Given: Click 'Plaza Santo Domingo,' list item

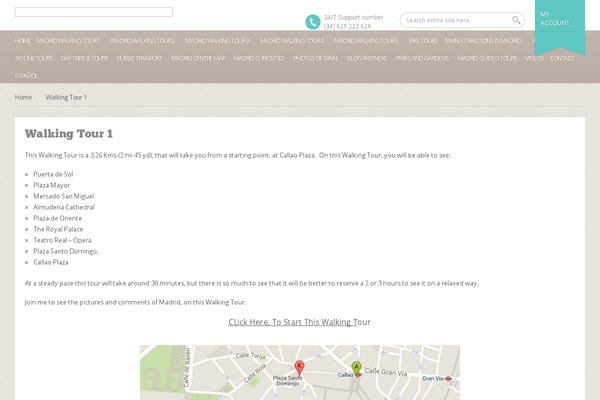Looking at the screenshot, I should tap(66, 251).
